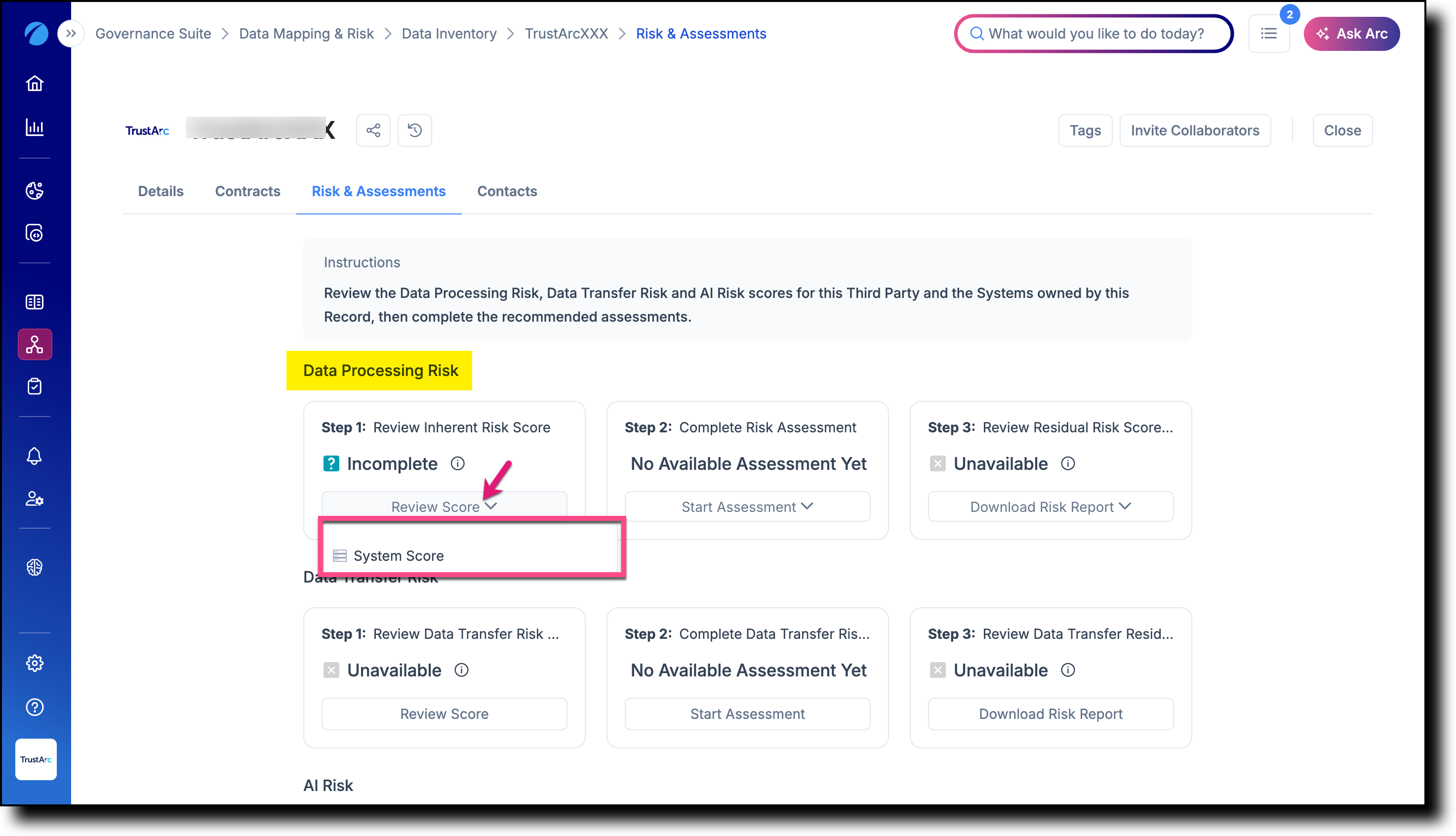
Task: Open the book-style icon in sidebar
Action: [x=35, y=302]
